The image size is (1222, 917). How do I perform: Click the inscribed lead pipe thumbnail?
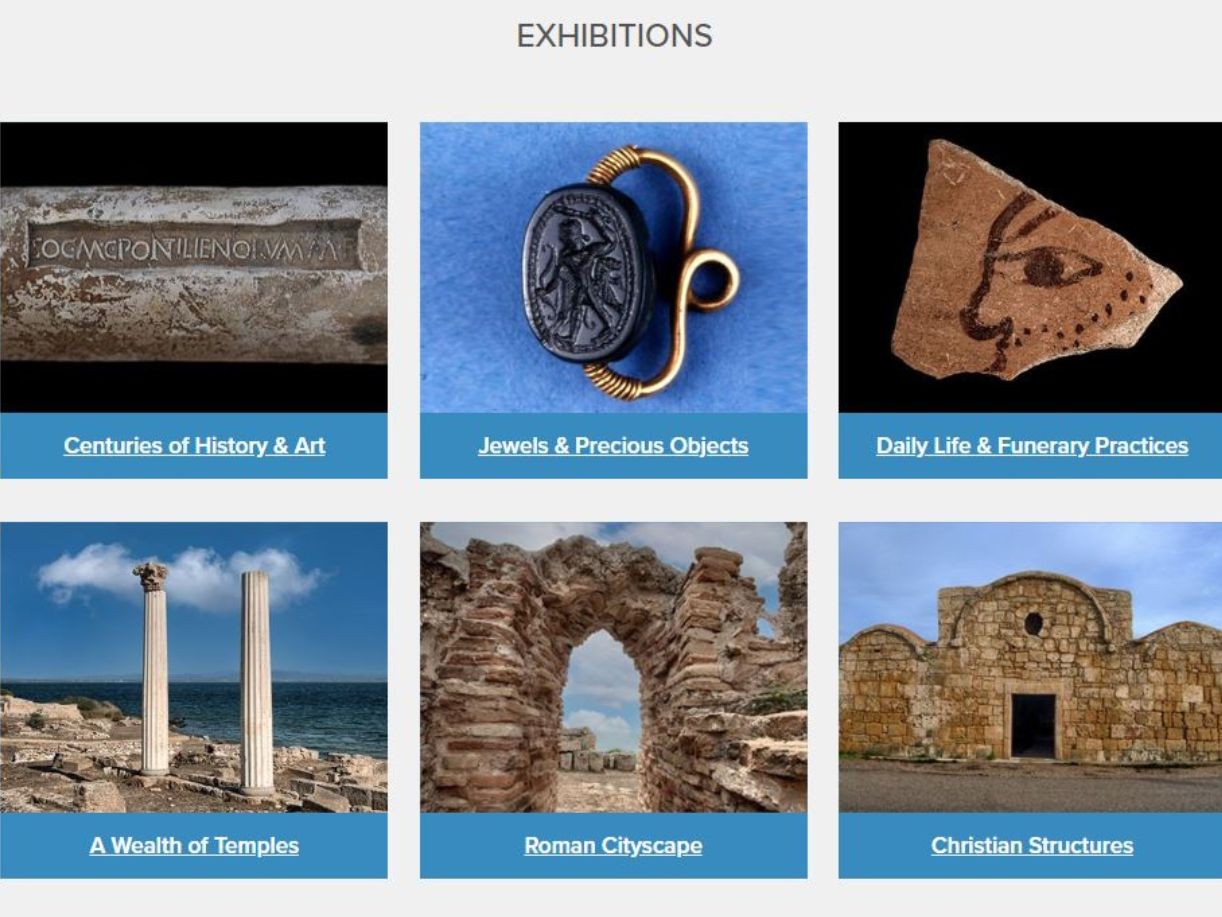[x=194, y=268]
